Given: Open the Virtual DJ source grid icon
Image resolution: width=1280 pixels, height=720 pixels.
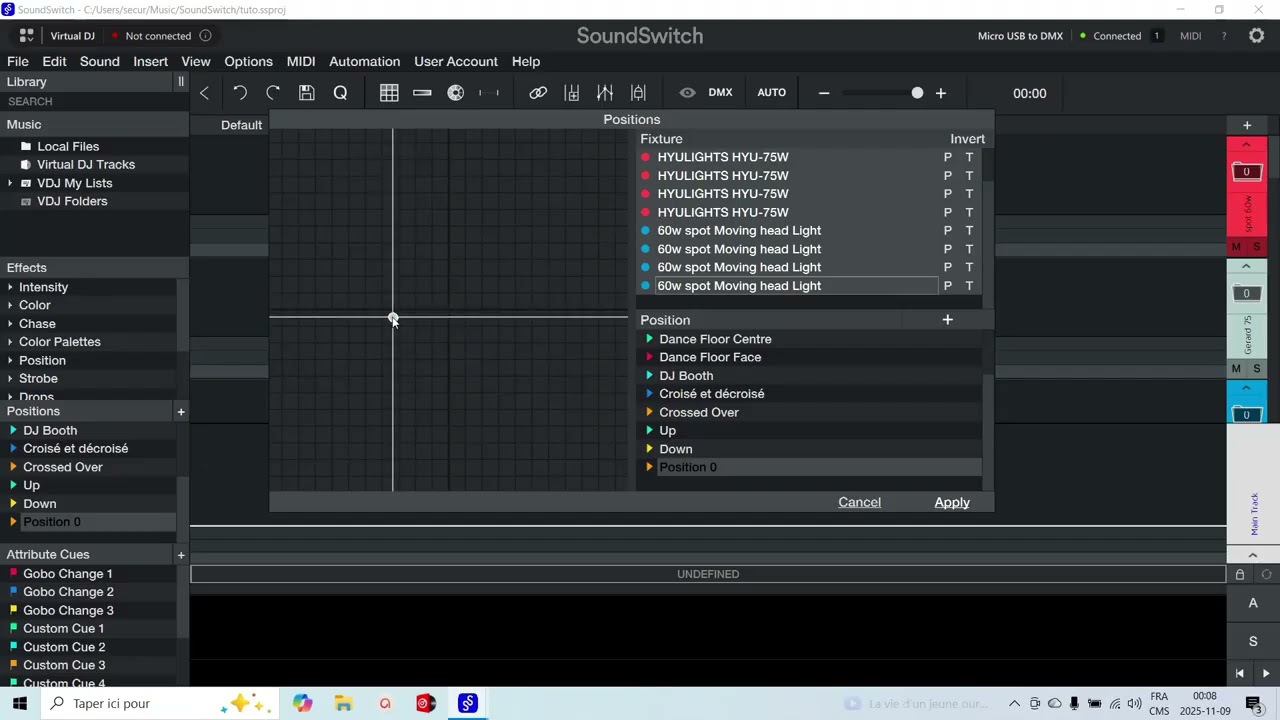Looking at the screenshot, I should coord(26,36).
